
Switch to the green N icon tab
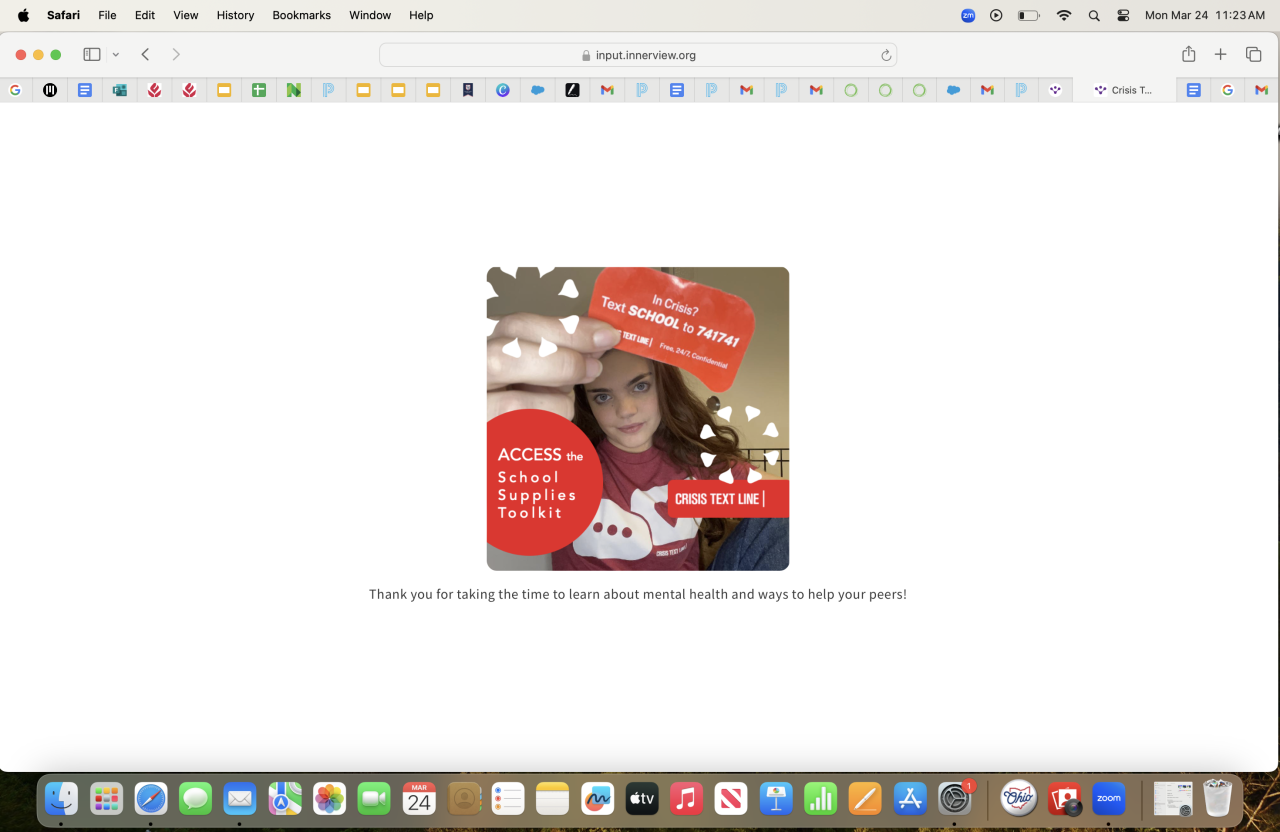(x=294, y=90)
